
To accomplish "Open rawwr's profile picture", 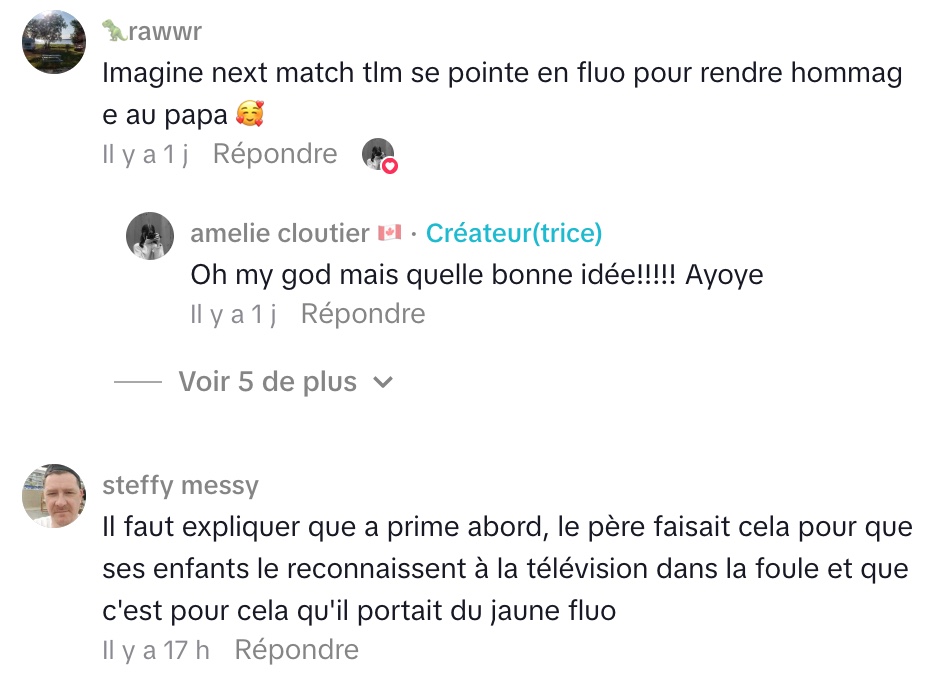I will [53, 43].
